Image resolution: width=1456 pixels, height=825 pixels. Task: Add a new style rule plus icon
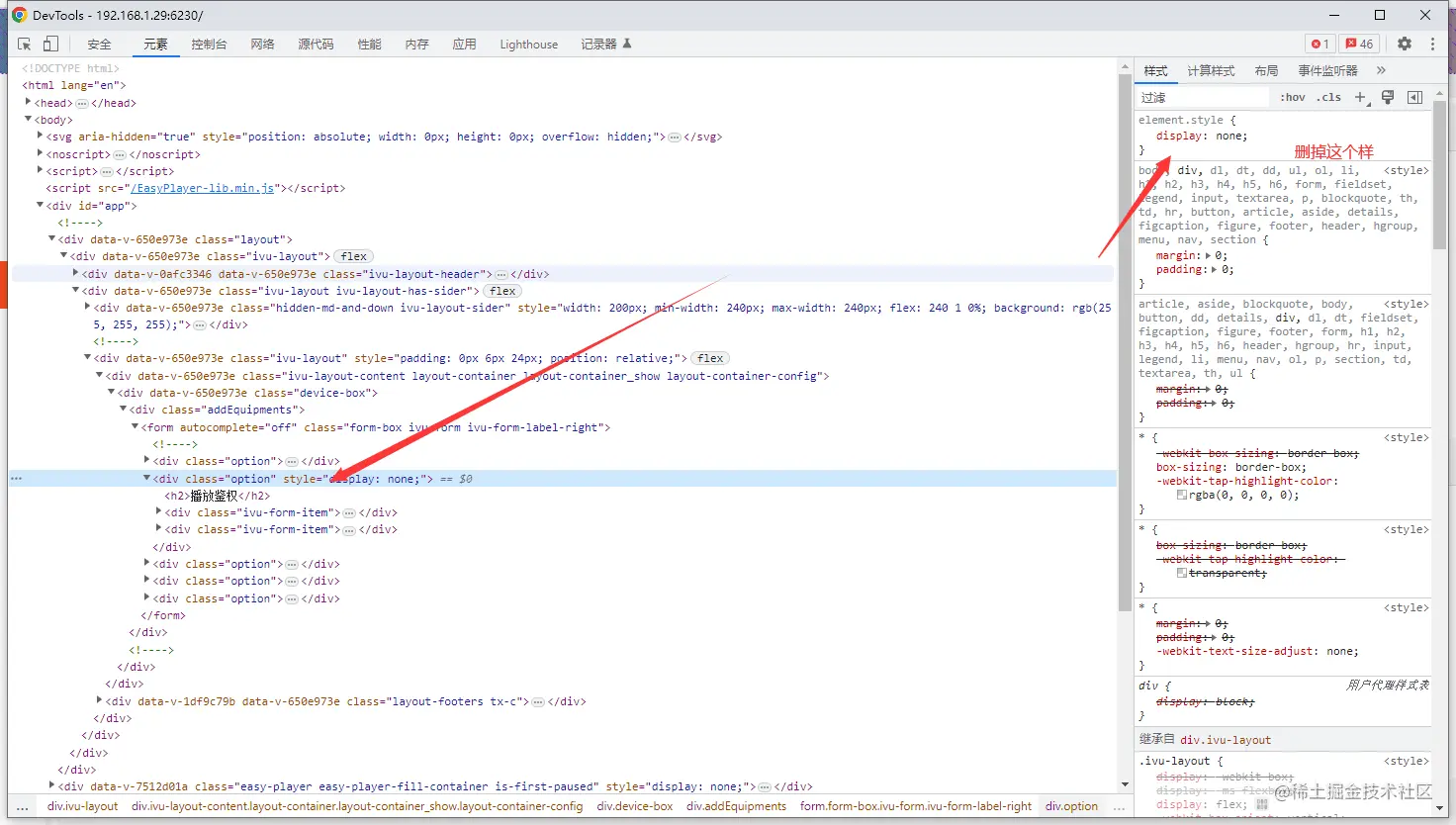tap(1360, 97)
